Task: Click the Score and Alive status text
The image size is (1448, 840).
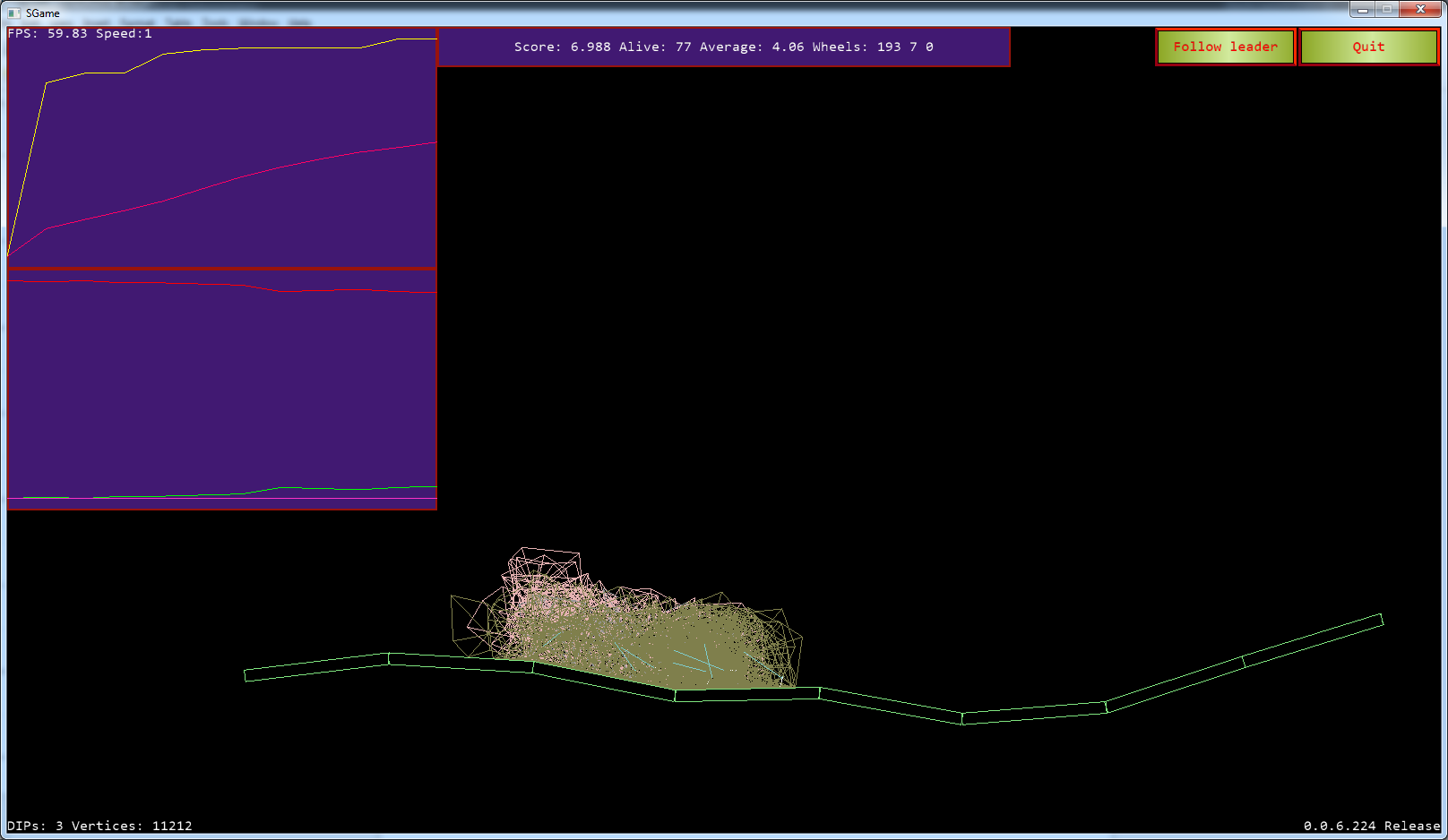Action: tap(723, 47)
